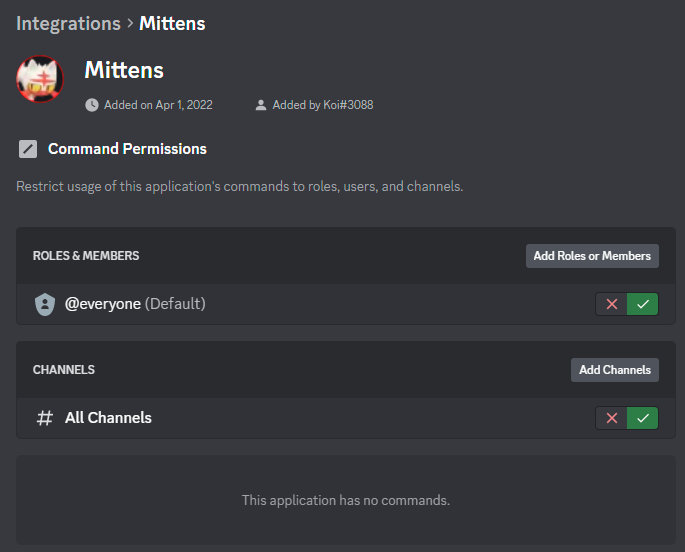The image size is (685, 552).
Task: Select the Mittens breadcrumb item
Action: click(172, 23)
